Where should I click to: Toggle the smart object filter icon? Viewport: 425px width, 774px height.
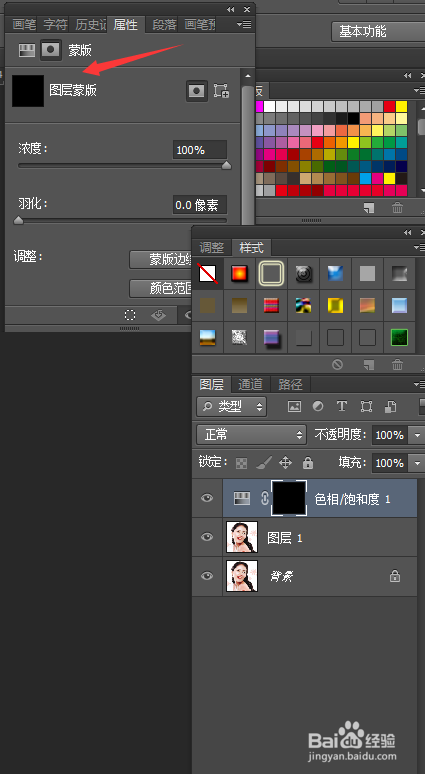coord(390,407)
